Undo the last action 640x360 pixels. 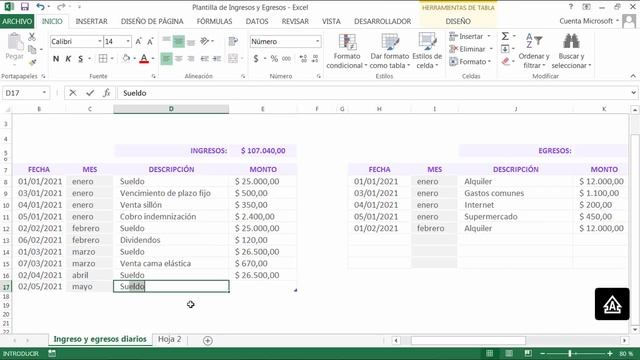coord(40,7)
